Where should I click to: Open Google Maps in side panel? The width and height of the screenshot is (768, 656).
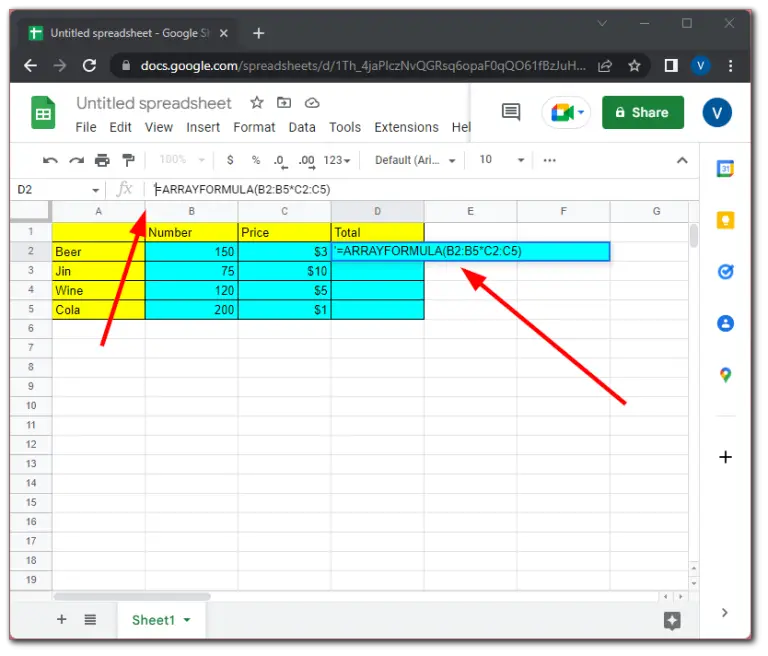coord(726,376)
